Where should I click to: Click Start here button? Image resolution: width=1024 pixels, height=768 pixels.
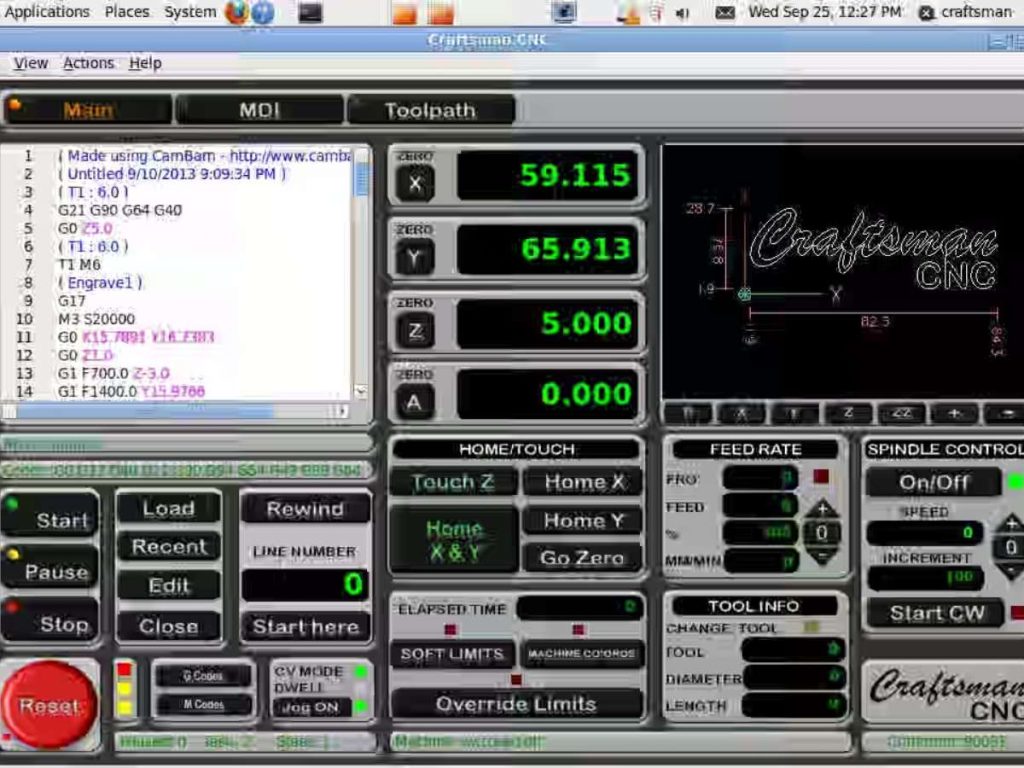click(306, 626)
